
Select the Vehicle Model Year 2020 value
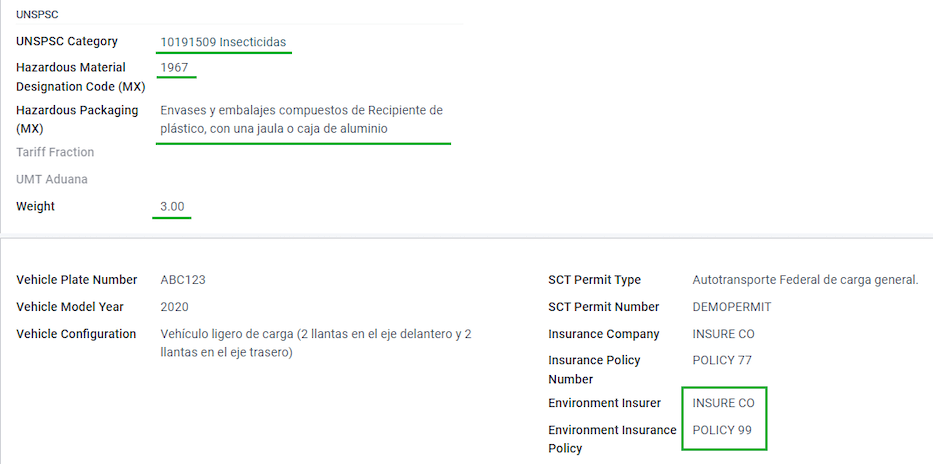point(174,307)
